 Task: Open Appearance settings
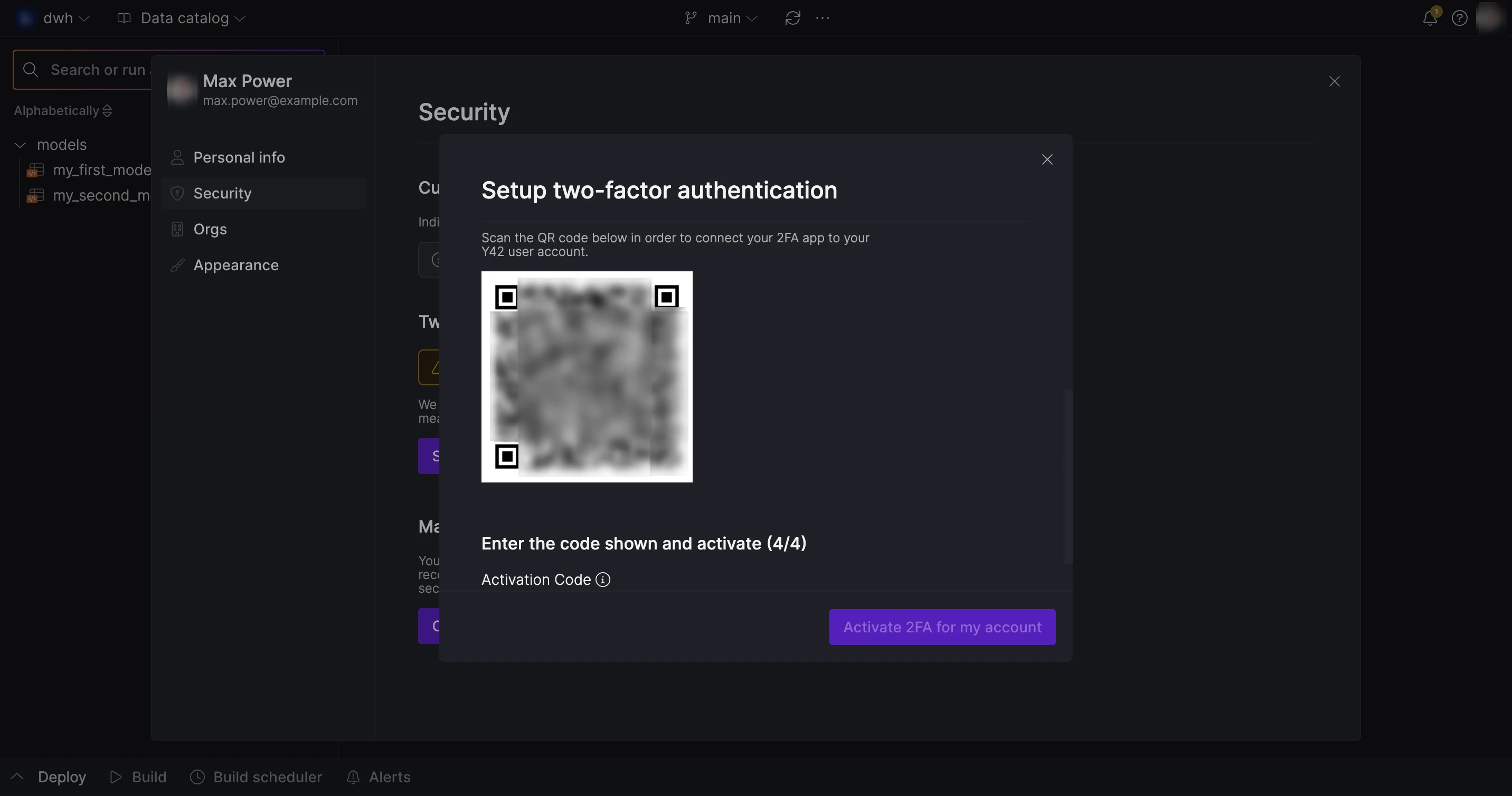263,266
